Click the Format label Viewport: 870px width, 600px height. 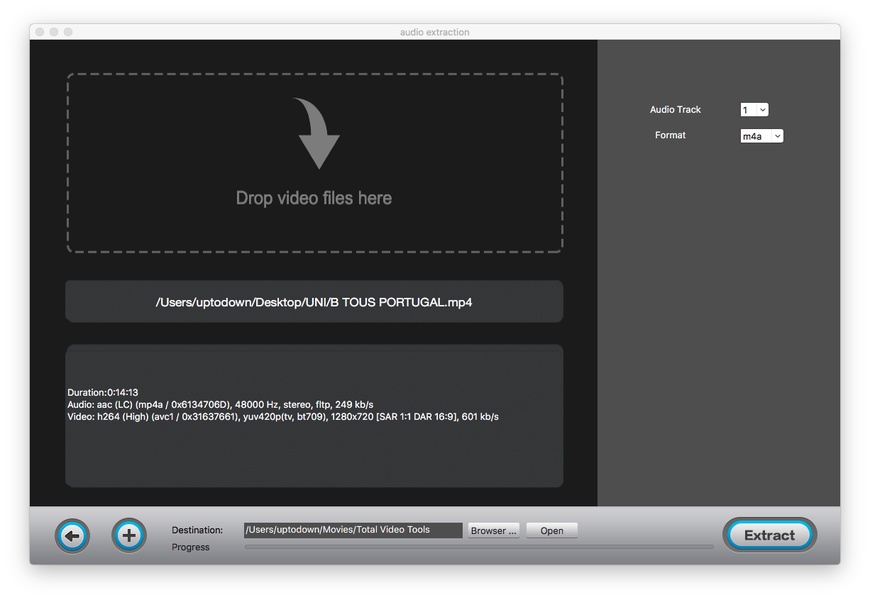pos(670,135)
